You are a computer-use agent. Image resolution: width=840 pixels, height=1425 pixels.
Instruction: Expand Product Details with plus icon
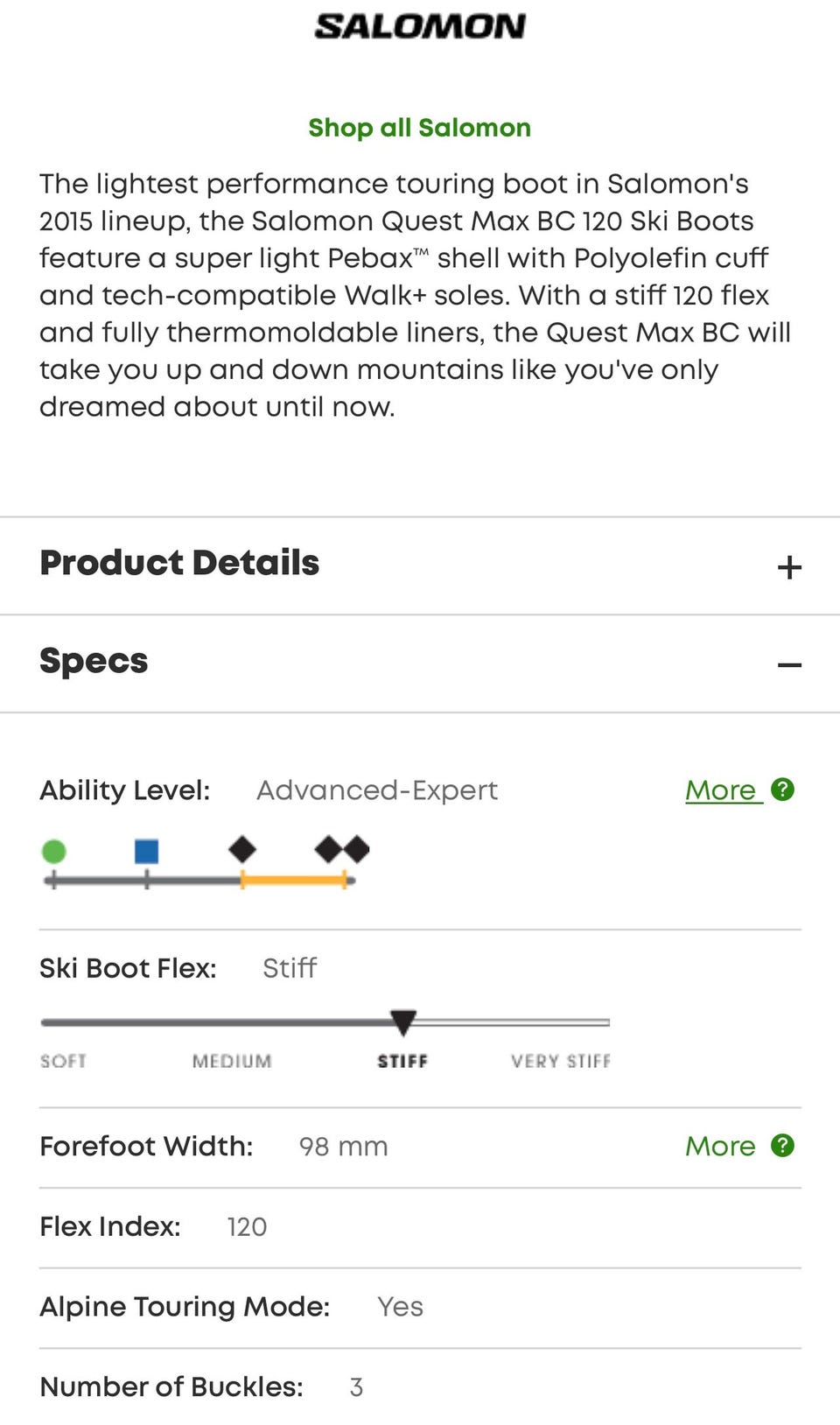788,567
